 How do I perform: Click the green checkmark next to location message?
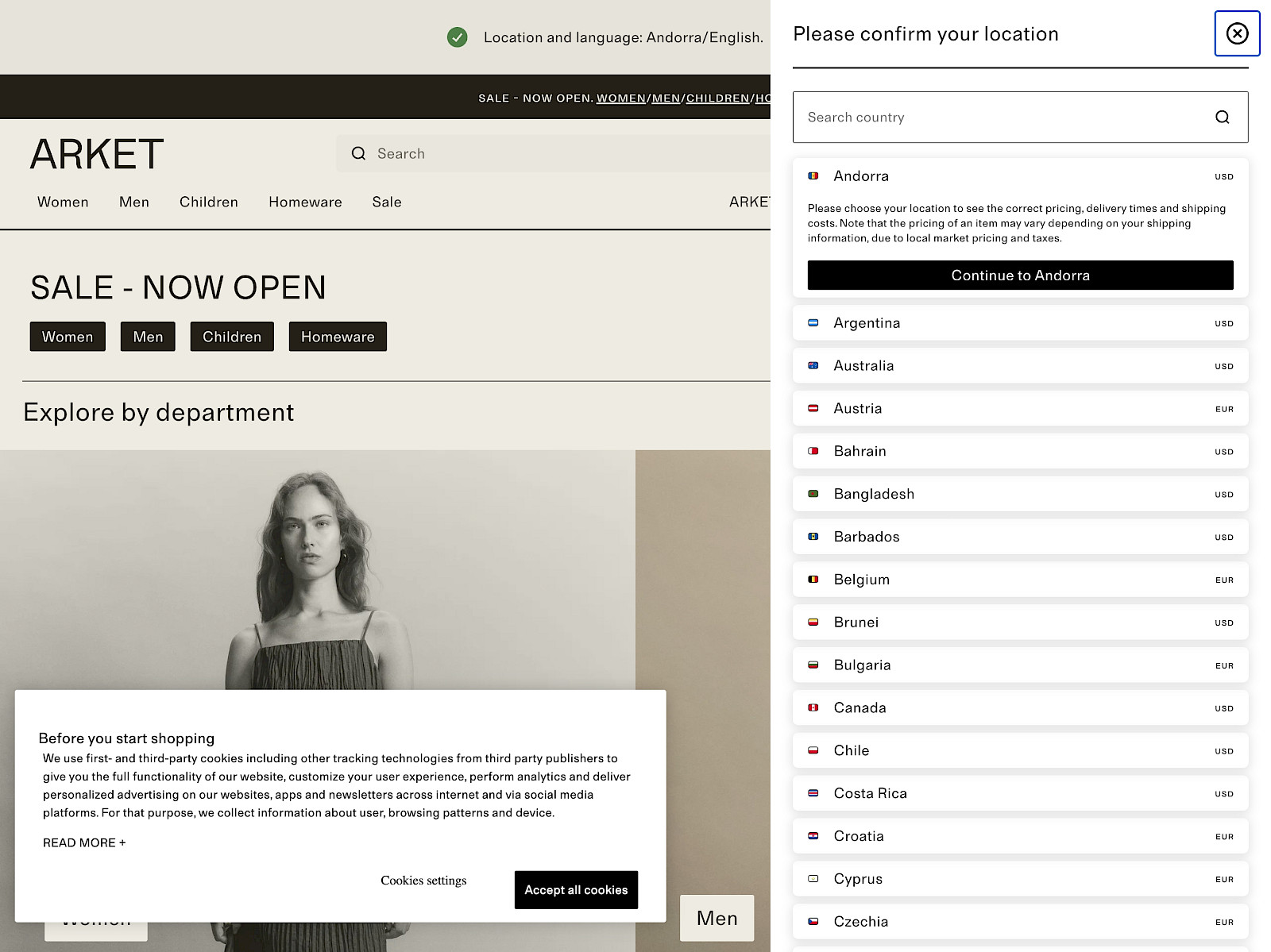[x=458, y=37]
